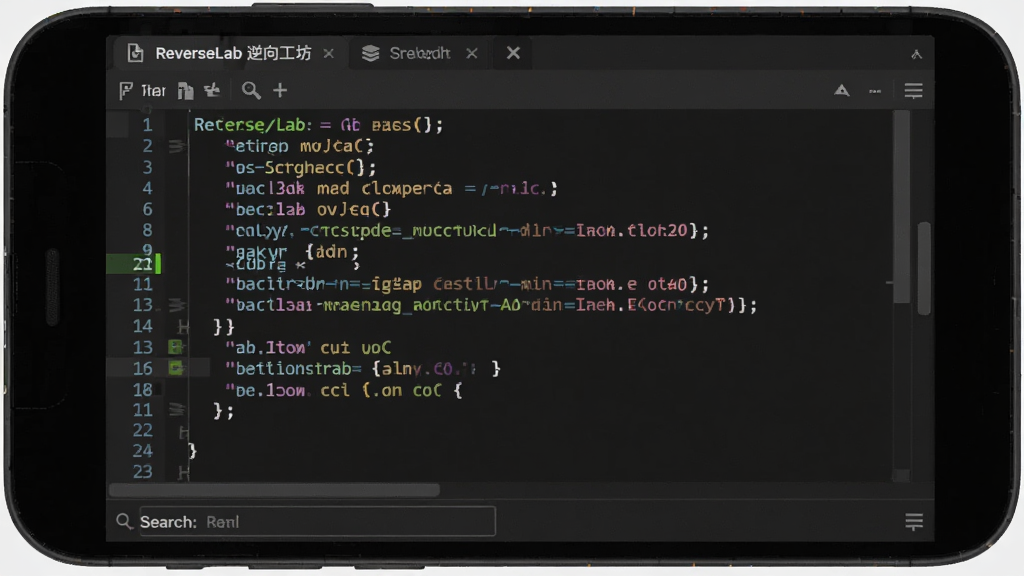The height and width of the screenshot is (576, 1024).
Task: Click the code line starting "pe.1oom
Action: tap(344, 391)
